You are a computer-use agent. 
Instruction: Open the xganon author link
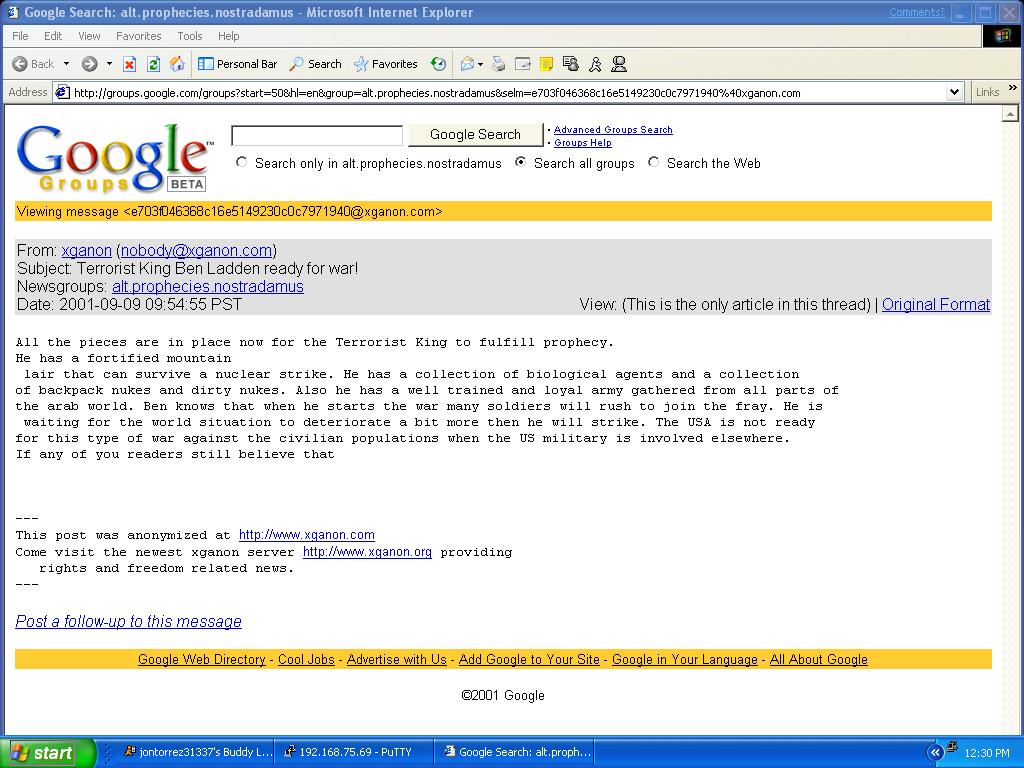pos(87,251)
